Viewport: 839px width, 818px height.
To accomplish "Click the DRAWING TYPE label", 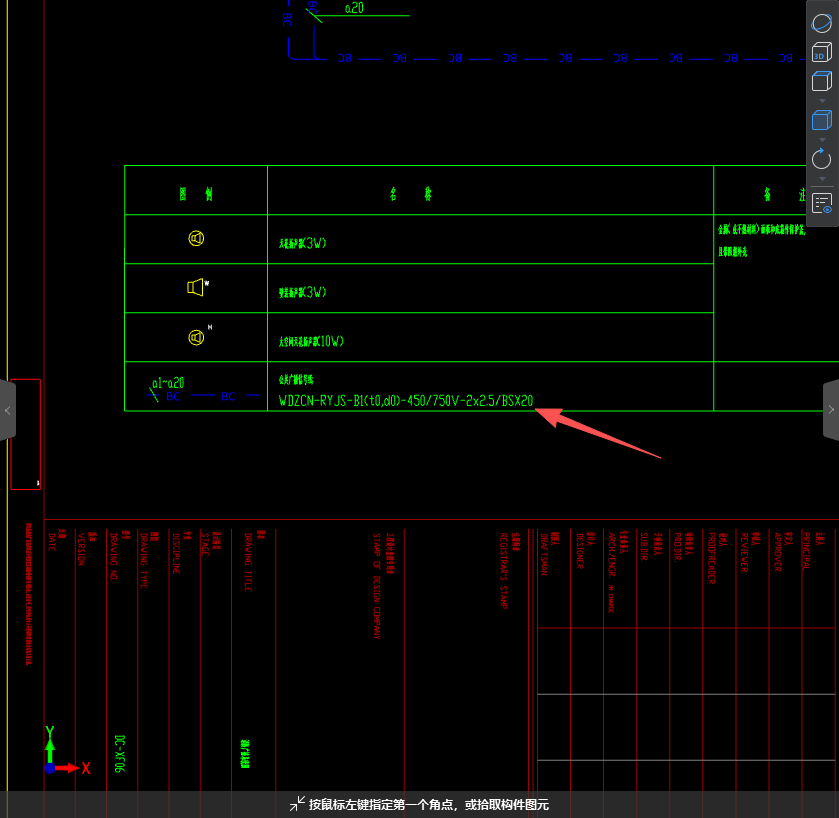I will (143, 560).
